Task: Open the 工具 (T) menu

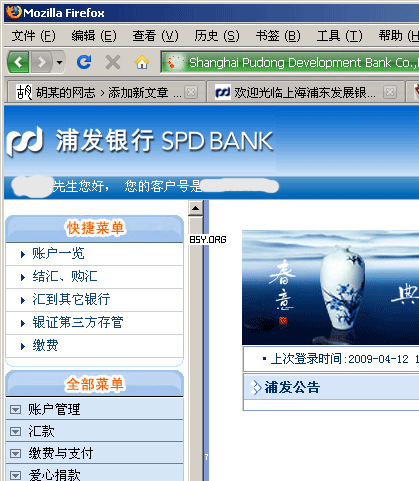Action: (339, 36)
